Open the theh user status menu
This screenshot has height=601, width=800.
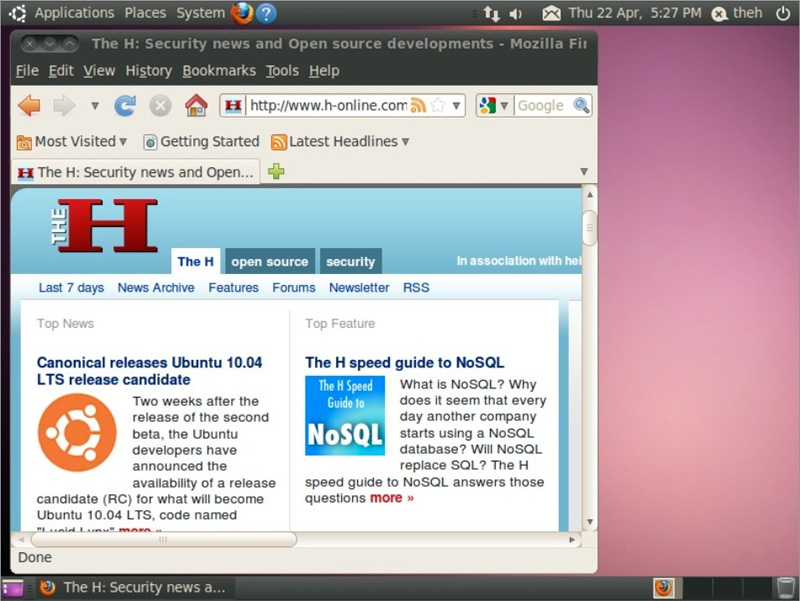pyautogui.click(x=737, y=13)
